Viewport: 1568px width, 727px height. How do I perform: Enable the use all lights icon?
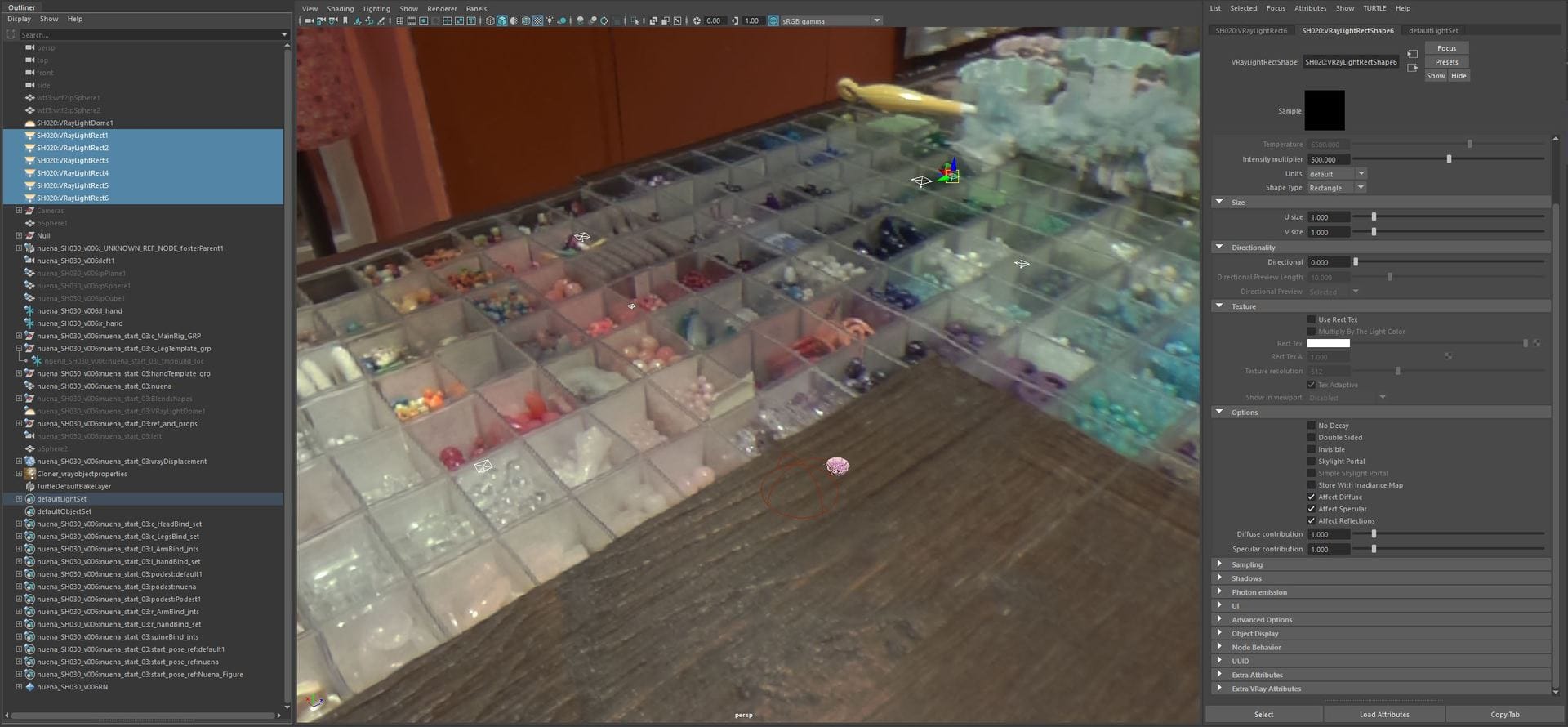(550, 21)
